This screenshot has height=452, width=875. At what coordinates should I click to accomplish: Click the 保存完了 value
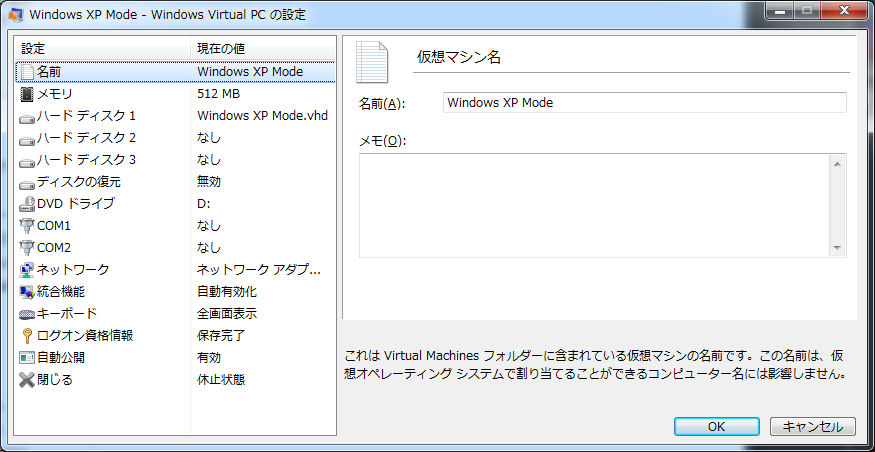pyautogui.click(x=221, y=336)
